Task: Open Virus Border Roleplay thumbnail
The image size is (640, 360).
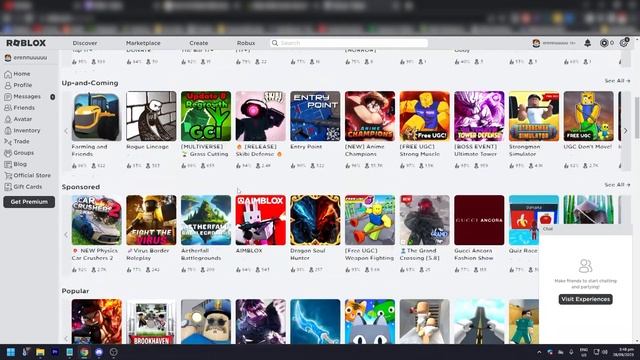Action: [151, 220]
